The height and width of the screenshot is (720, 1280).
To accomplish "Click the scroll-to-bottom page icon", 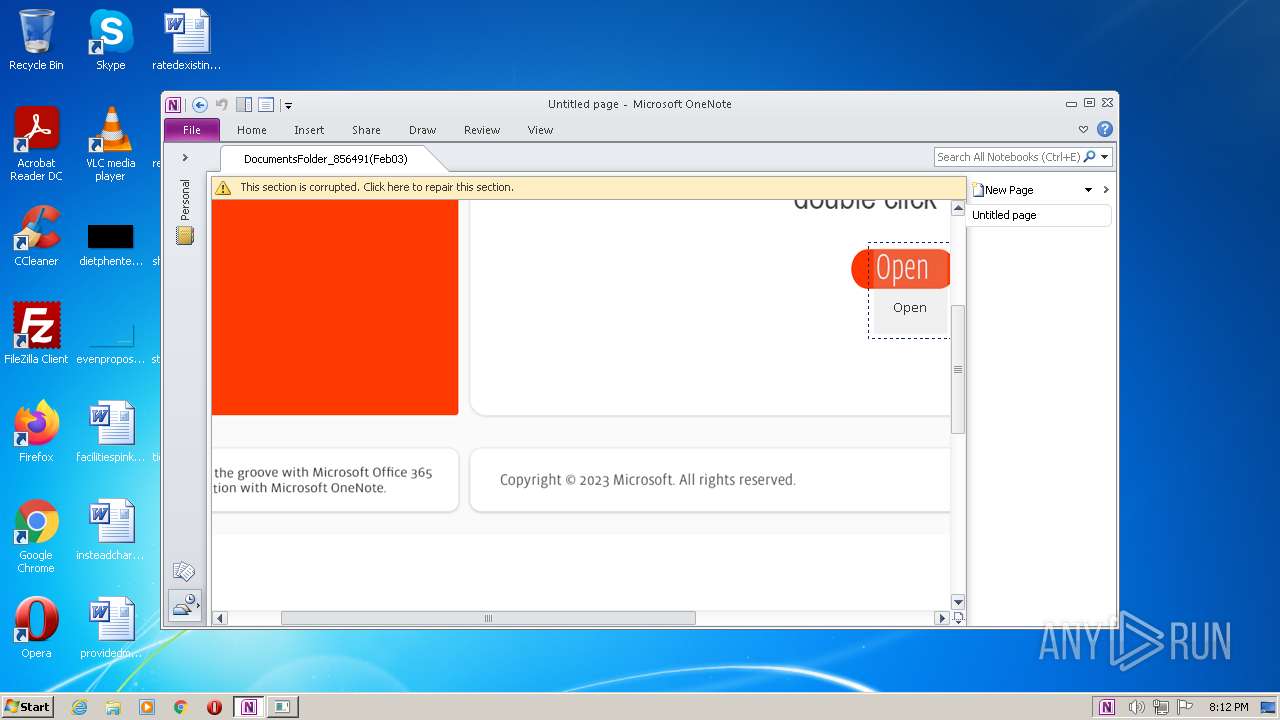I will [958, 618].
